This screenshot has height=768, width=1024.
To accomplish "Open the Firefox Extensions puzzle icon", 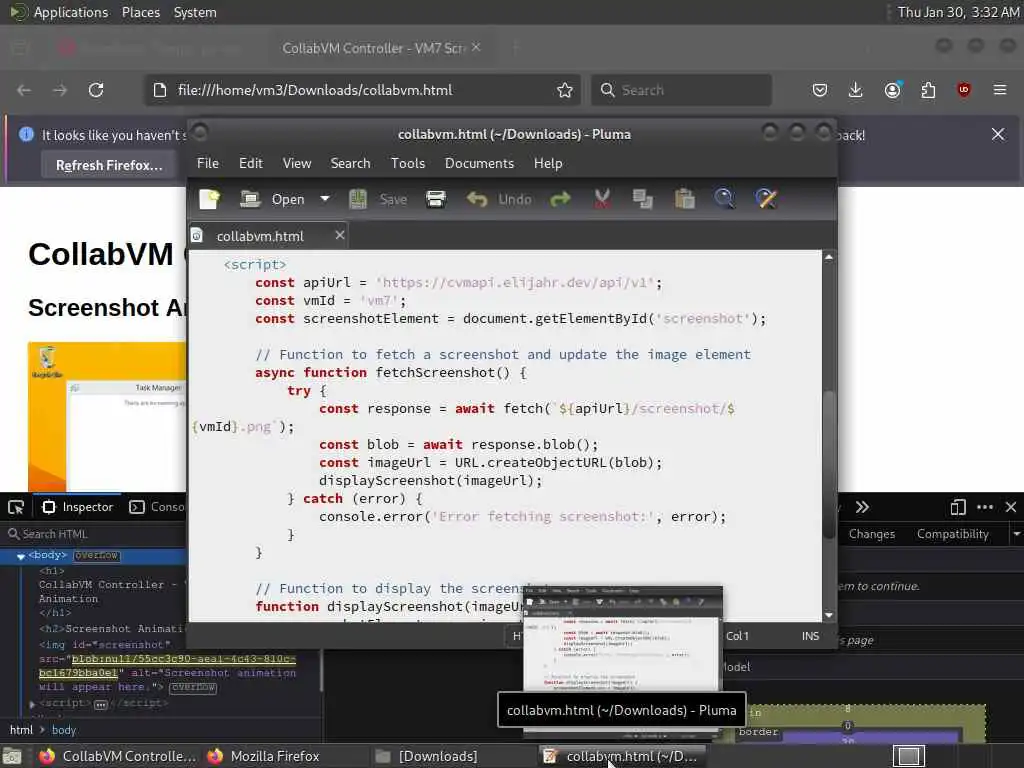I will (x=928, y=90).
